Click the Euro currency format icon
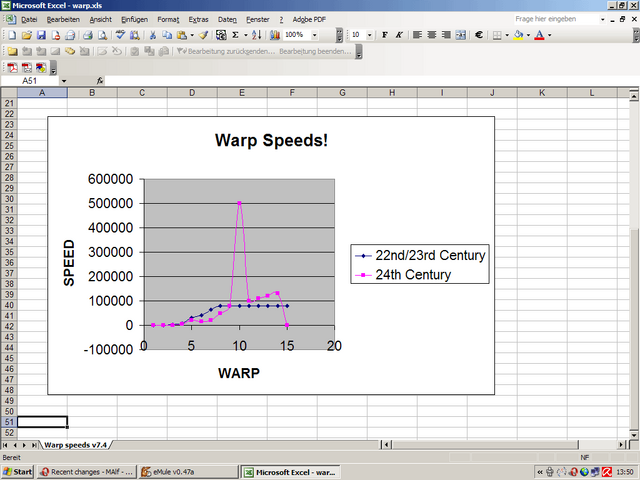The height and width of the screenshot is (480, 640). 479,35
